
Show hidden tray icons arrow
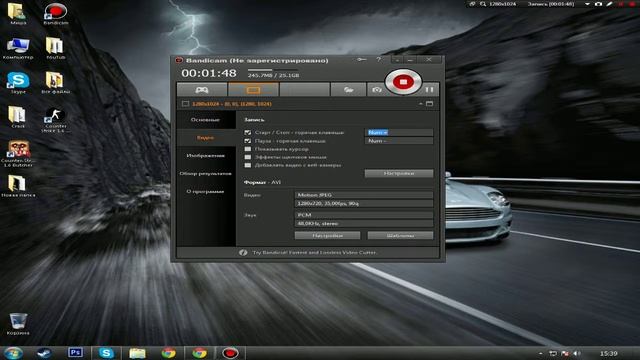(541, 353)
